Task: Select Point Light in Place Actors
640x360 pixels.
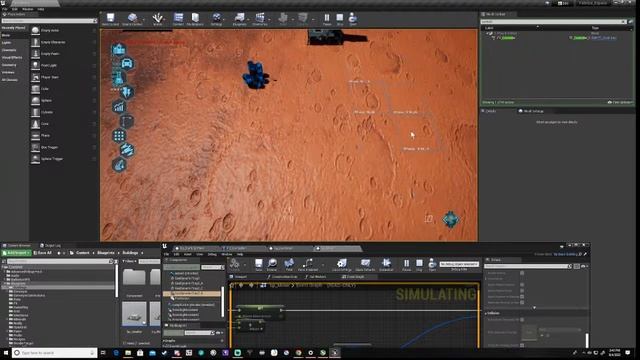Action: 63,65
